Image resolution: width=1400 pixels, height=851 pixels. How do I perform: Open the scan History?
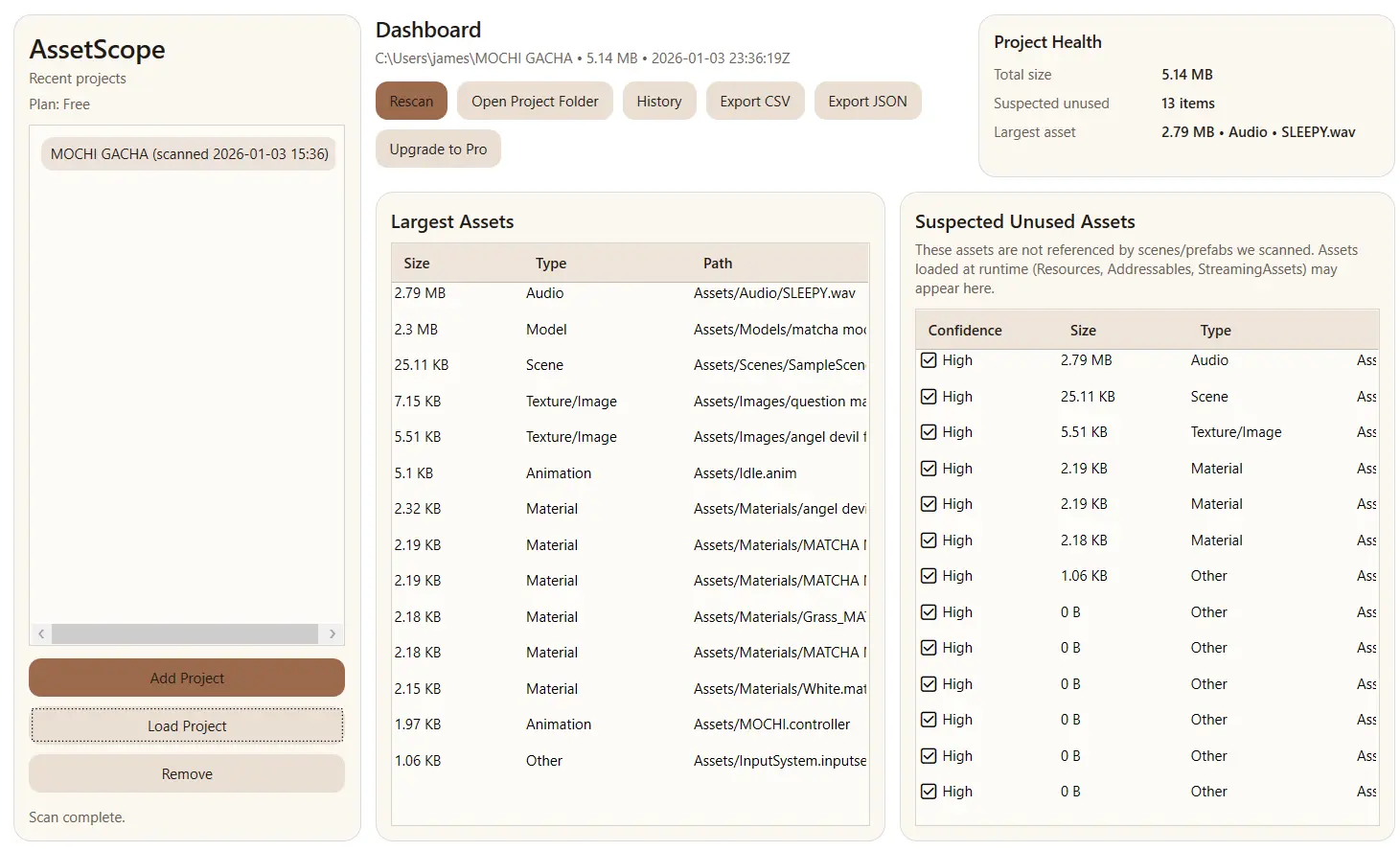pos(659,102)
